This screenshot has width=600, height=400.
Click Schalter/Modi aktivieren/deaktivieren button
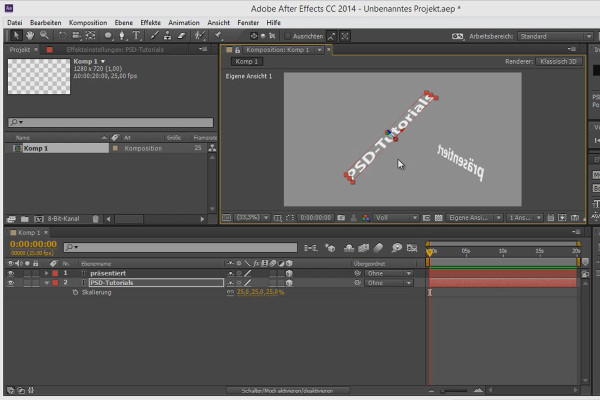287,391
